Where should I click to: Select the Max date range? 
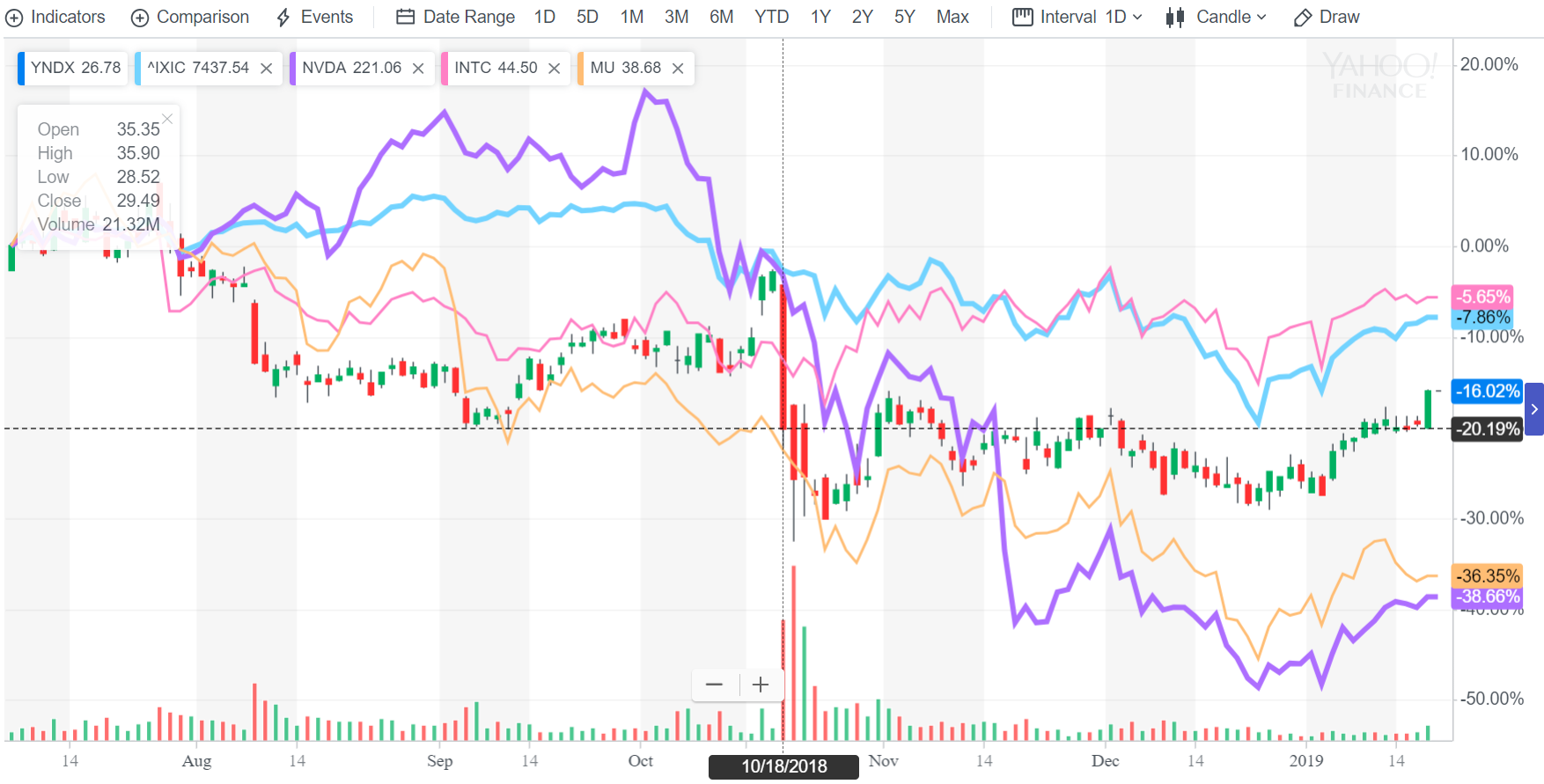click(x=952, y=17)
